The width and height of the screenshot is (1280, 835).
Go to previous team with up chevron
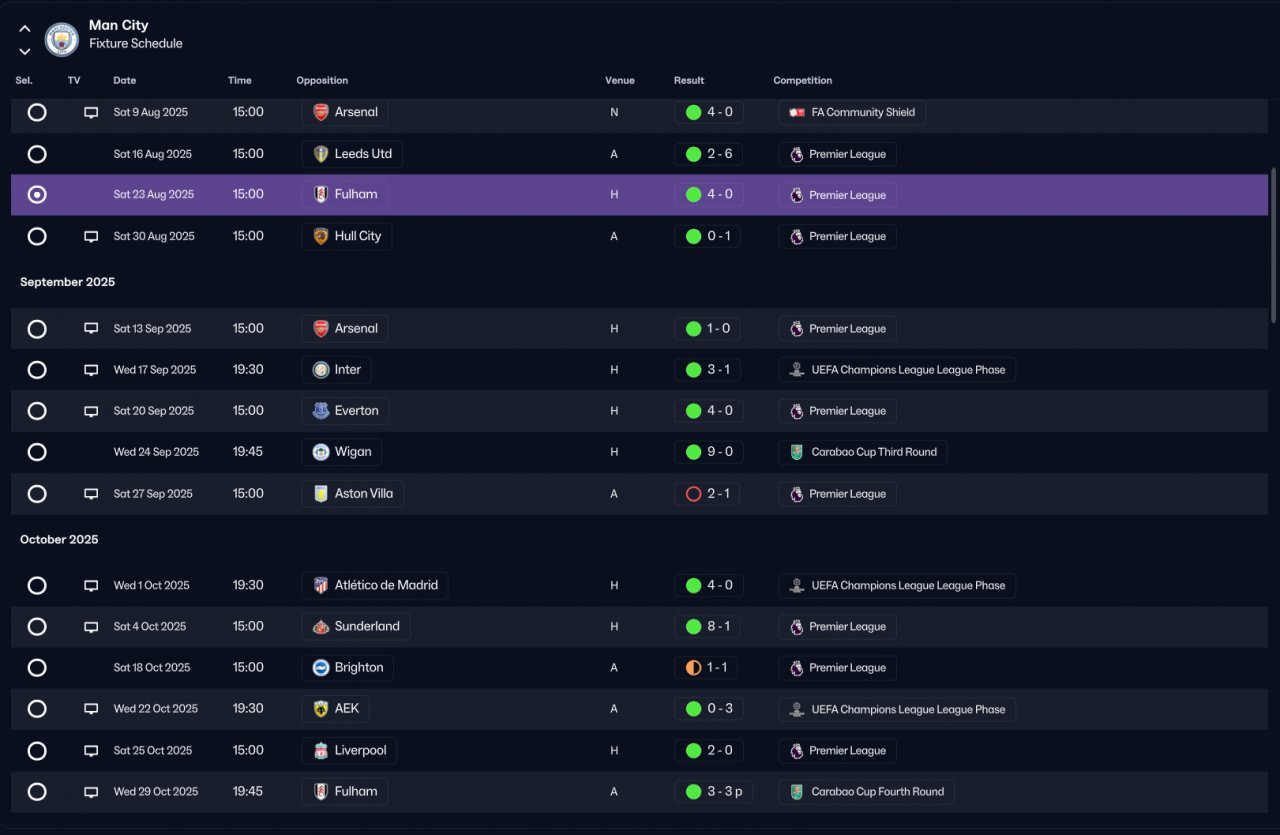(25, 29)
